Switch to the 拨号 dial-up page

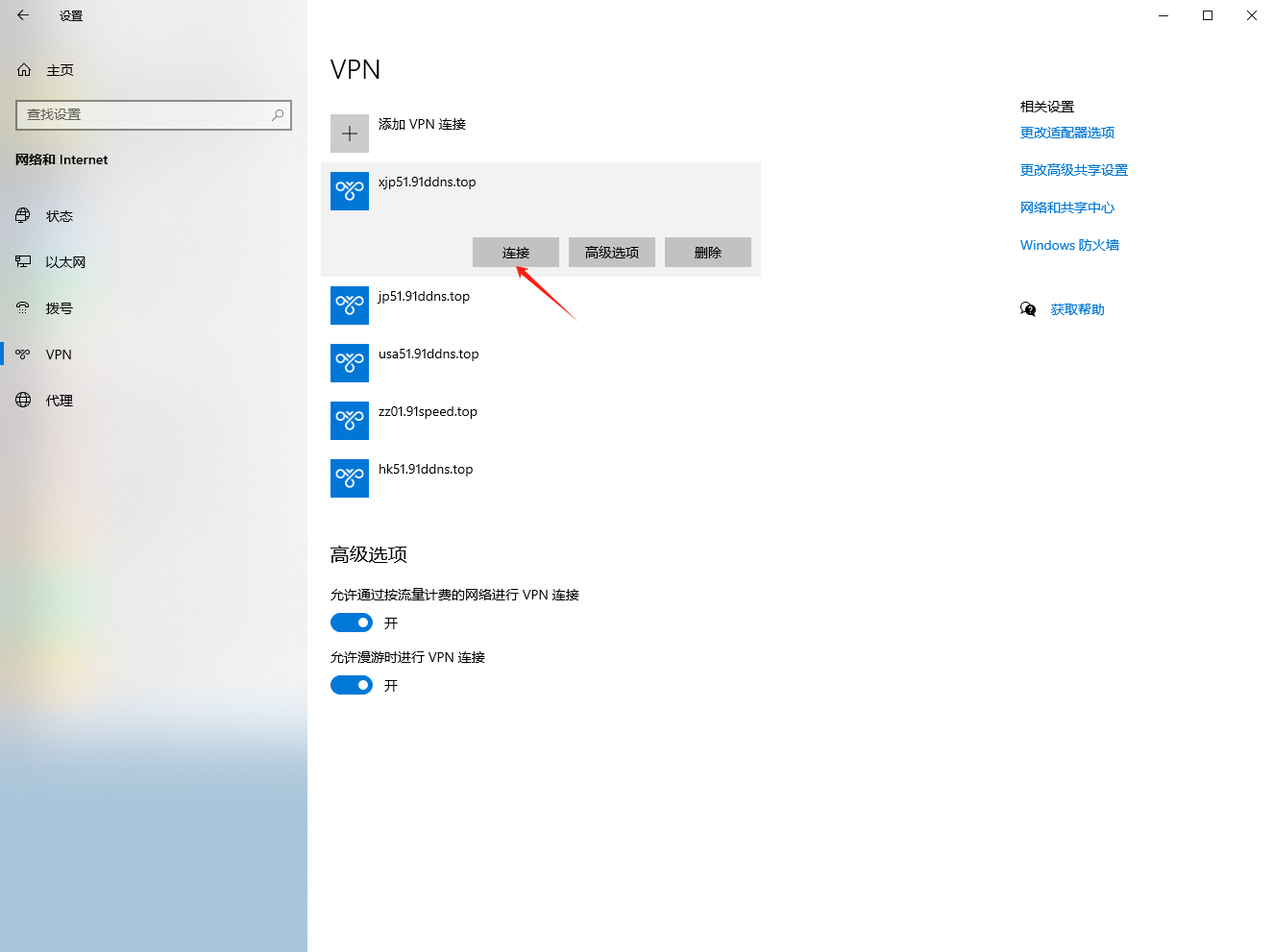[x=59, y=308]
